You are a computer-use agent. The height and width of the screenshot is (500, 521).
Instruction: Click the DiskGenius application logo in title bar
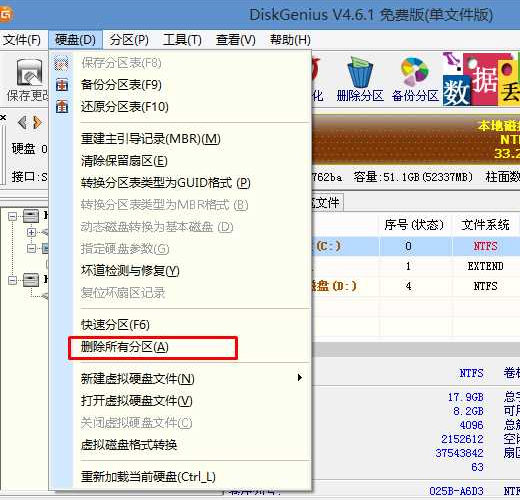[x=5, y=15]
